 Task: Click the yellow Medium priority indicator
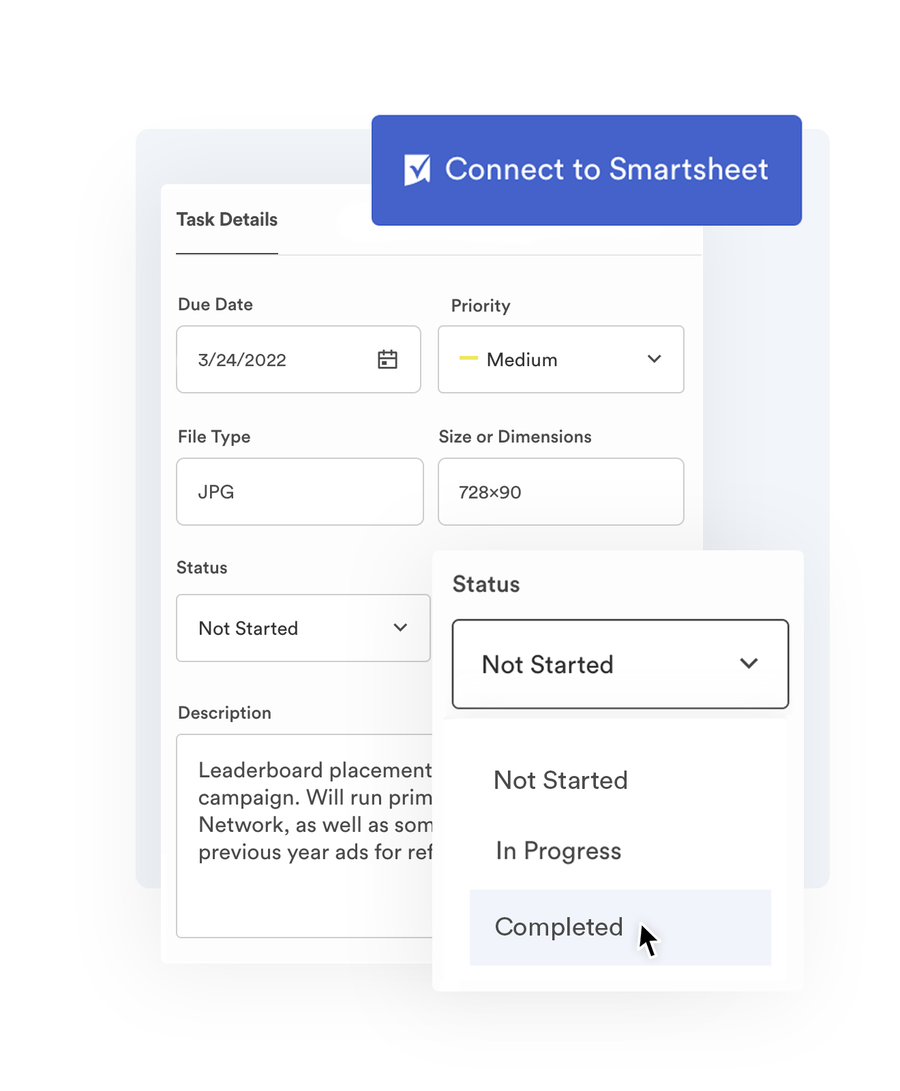coord(468,359)
